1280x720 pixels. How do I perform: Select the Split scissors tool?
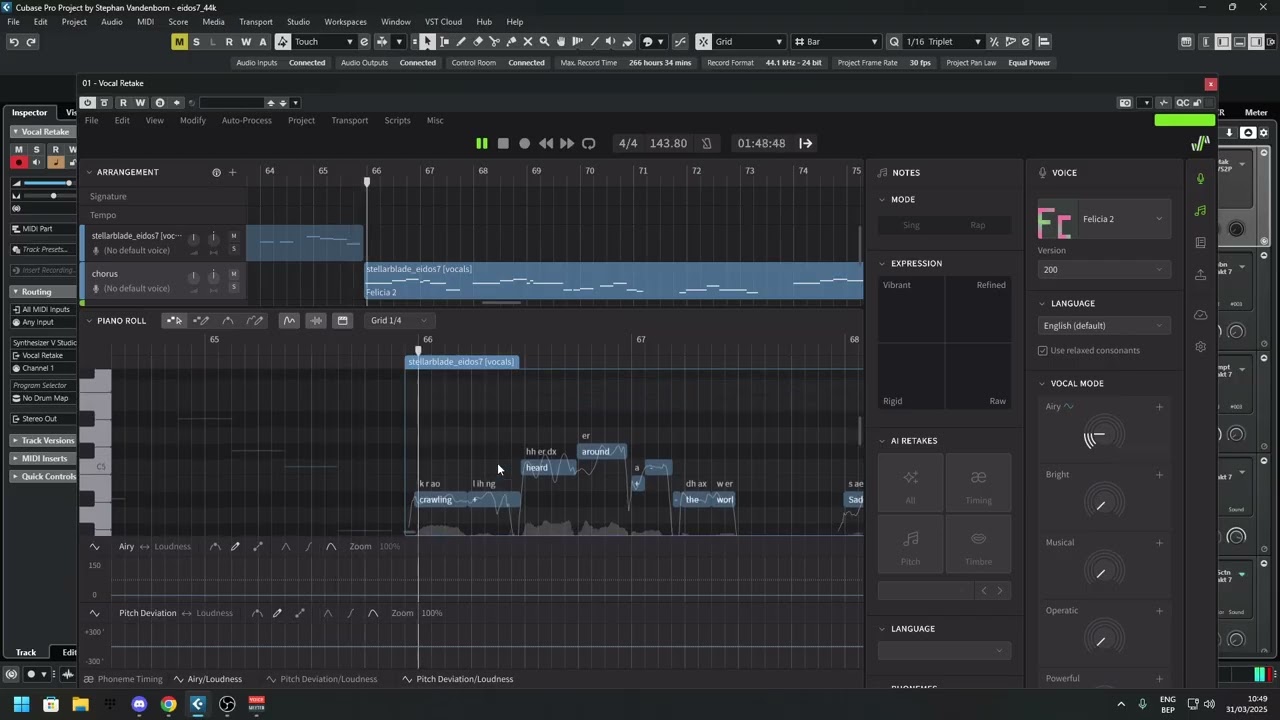pos(494,42)
